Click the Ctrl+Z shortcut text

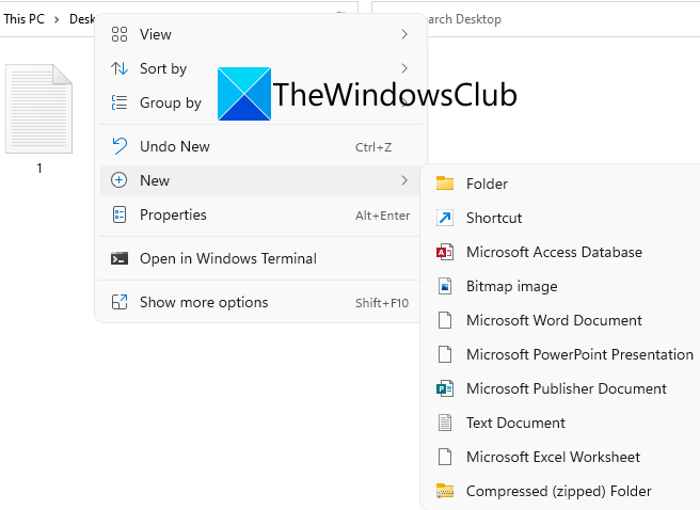[373, 147]
